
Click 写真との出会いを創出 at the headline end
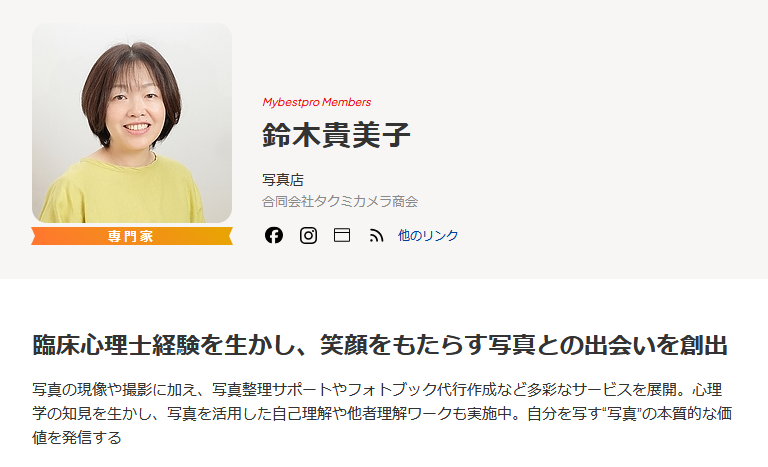[608, 344]
